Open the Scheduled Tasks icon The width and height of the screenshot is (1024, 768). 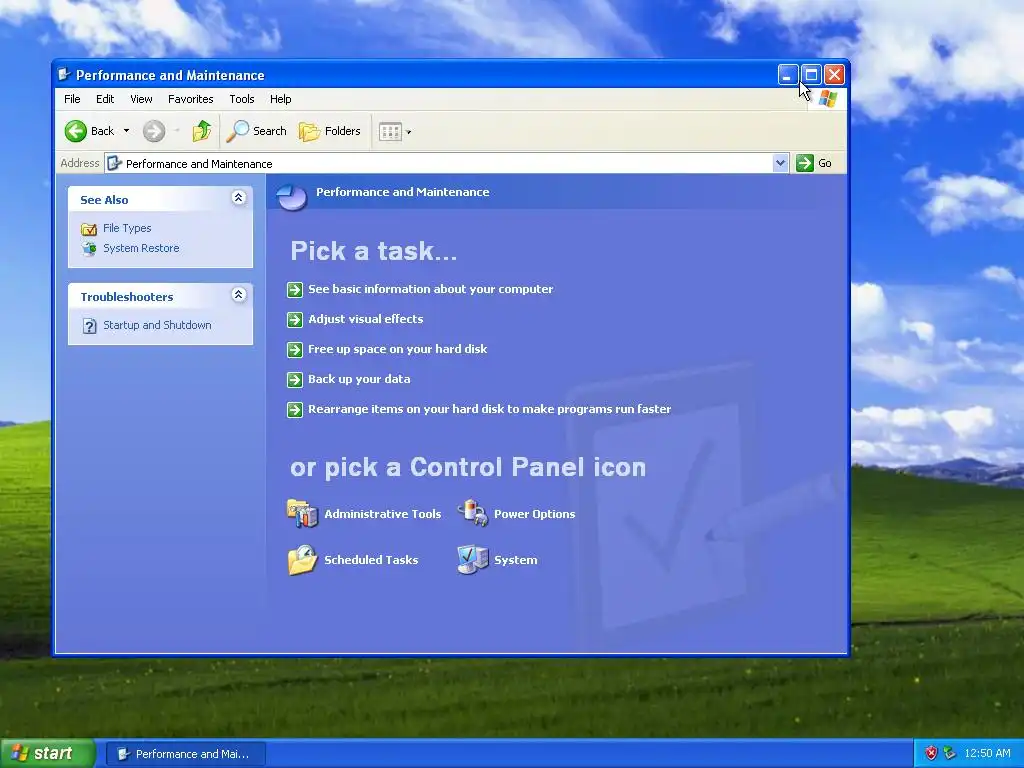click(x=302, y=560)
